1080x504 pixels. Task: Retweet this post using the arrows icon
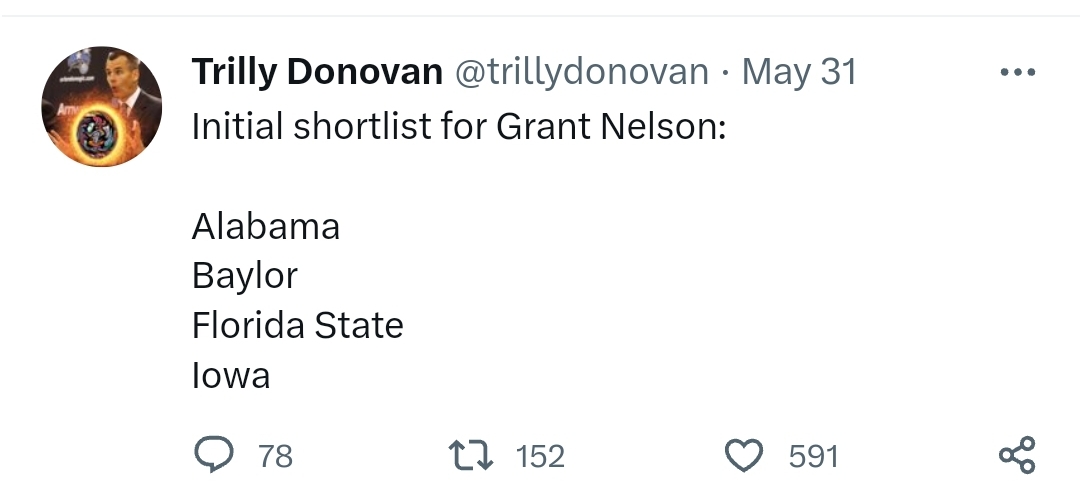[475, 456]
